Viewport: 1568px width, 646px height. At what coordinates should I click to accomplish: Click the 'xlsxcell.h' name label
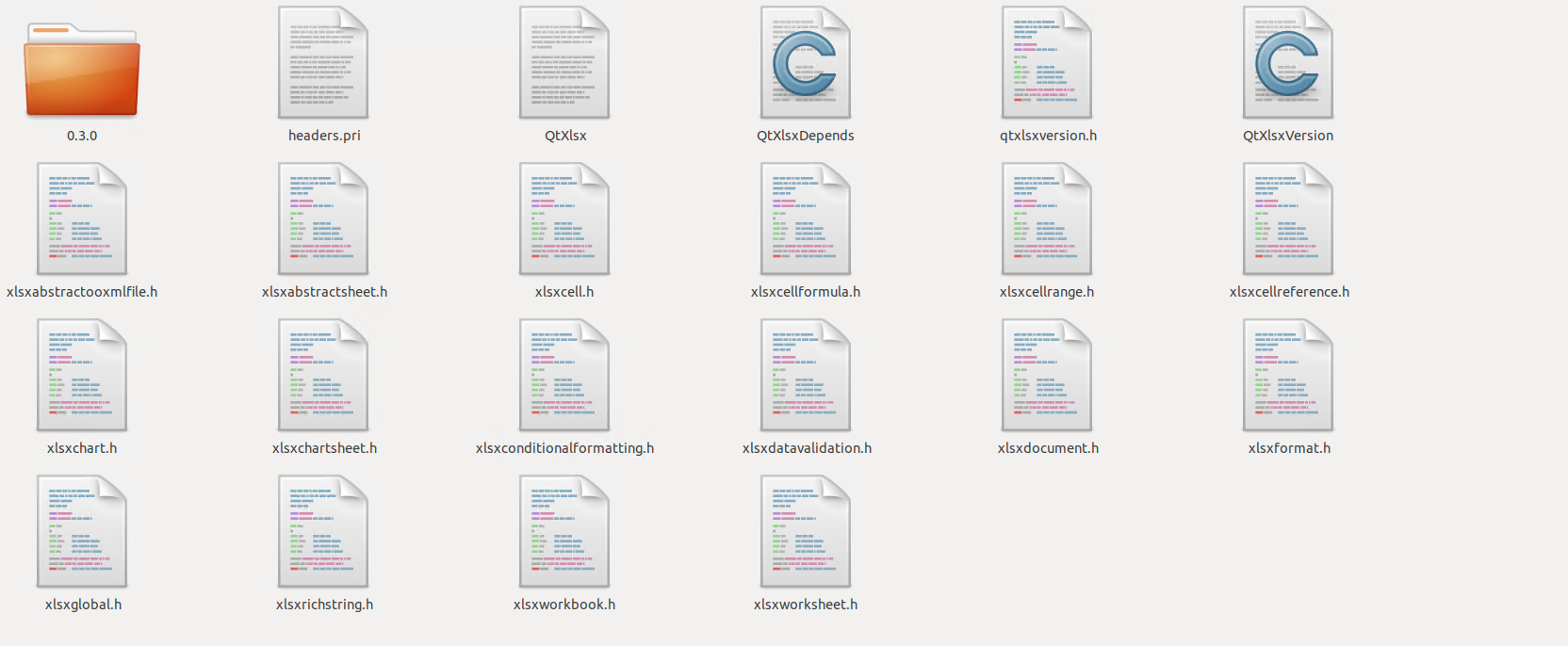564,292
